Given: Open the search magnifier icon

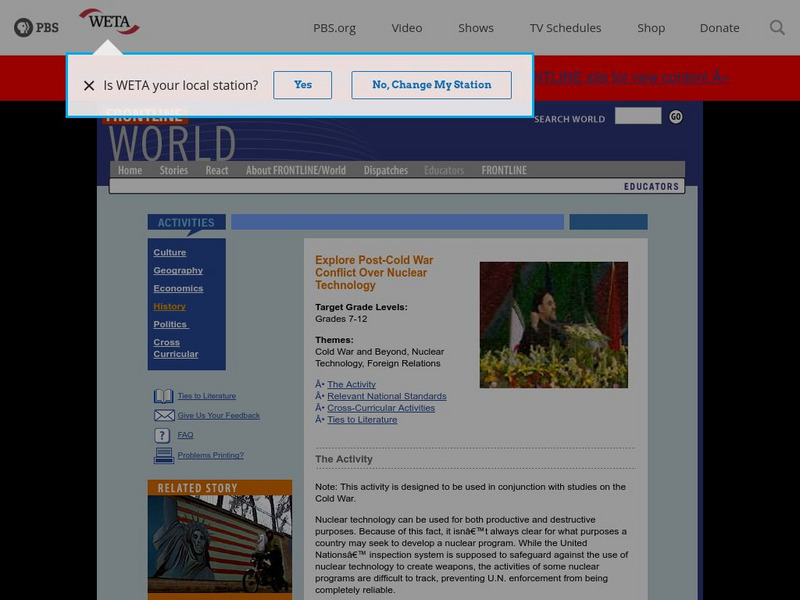Looking at the screenshot, I should (x=777, y=28).
